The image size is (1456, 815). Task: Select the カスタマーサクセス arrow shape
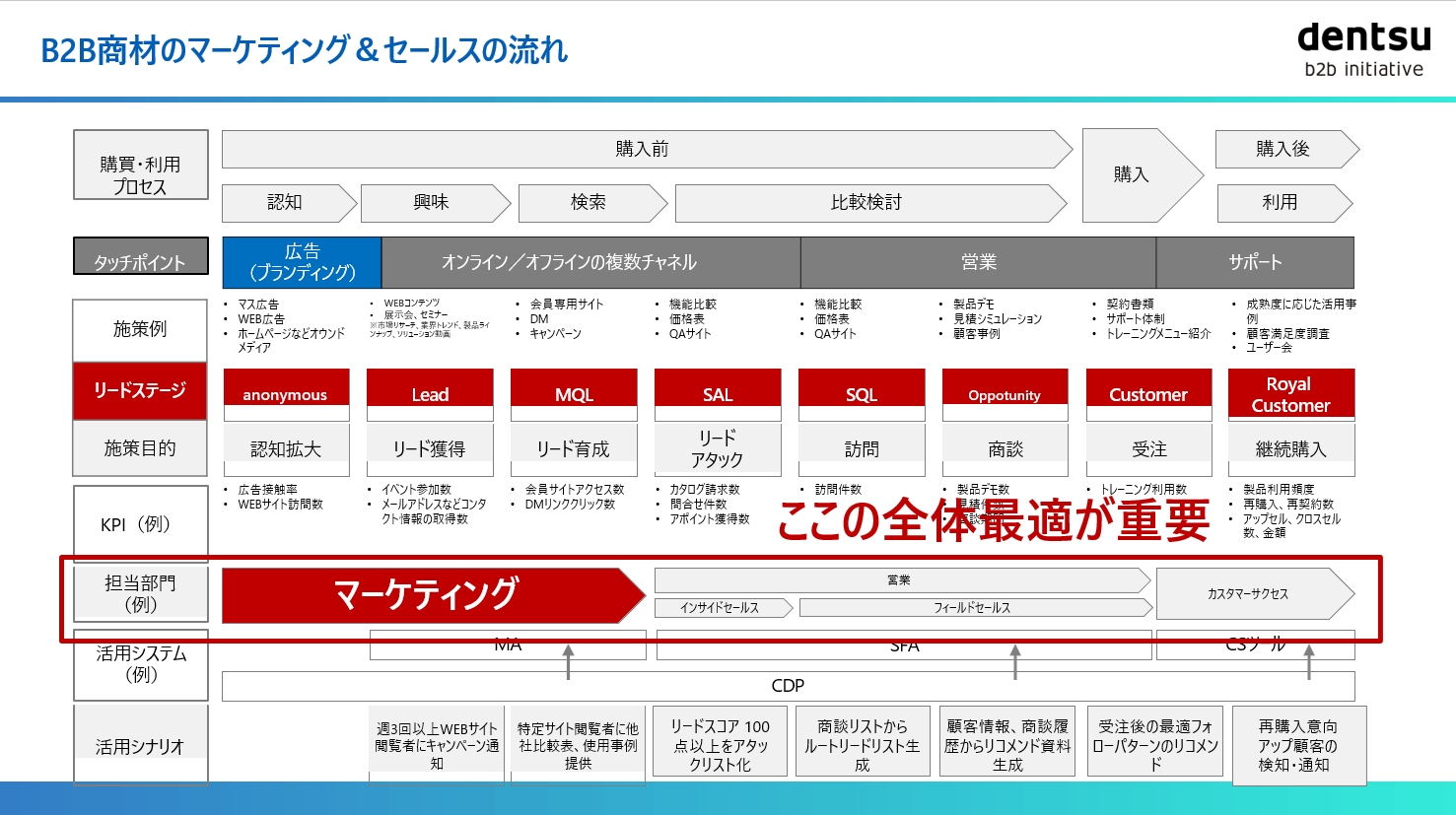click(x=1248, y=594)
